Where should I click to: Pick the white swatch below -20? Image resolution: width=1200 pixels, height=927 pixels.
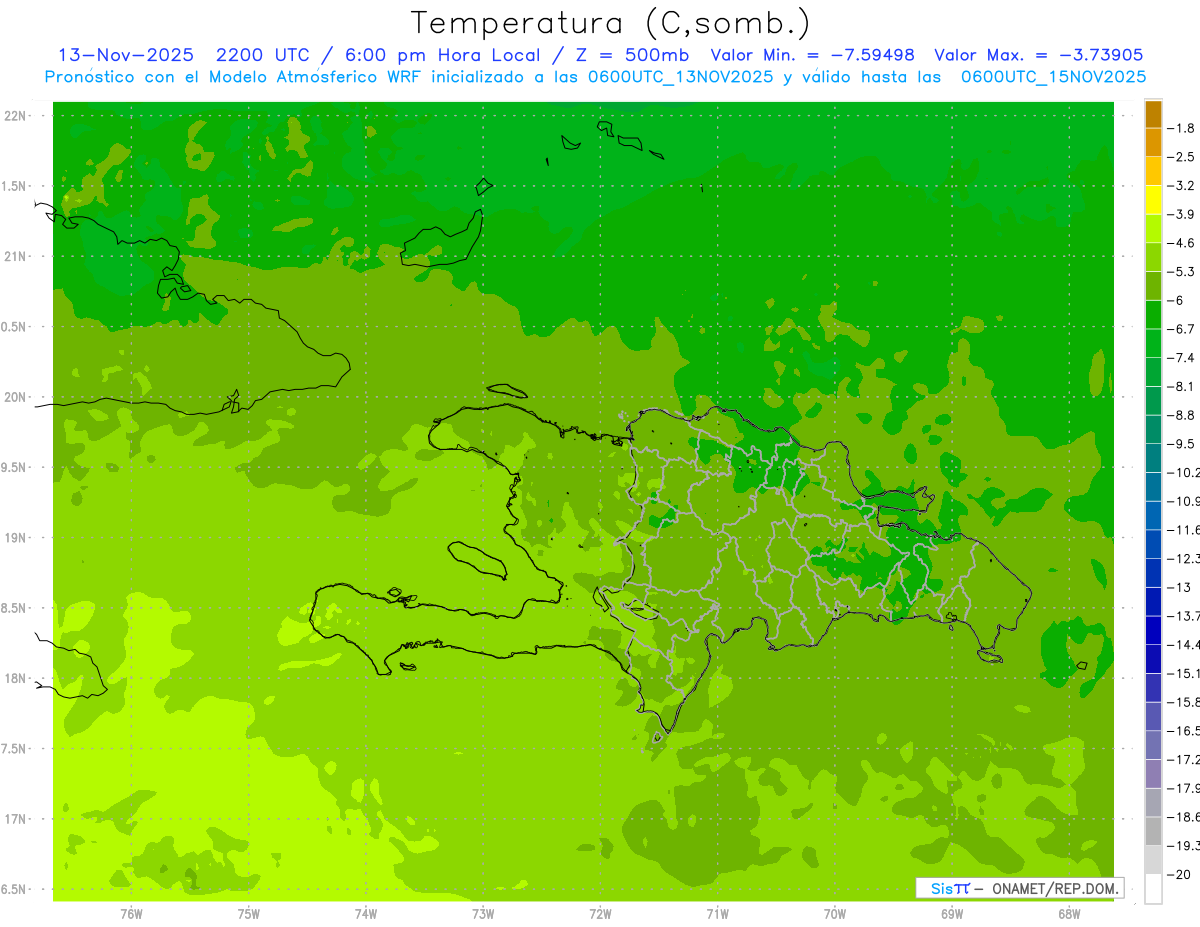(1153, 889)
